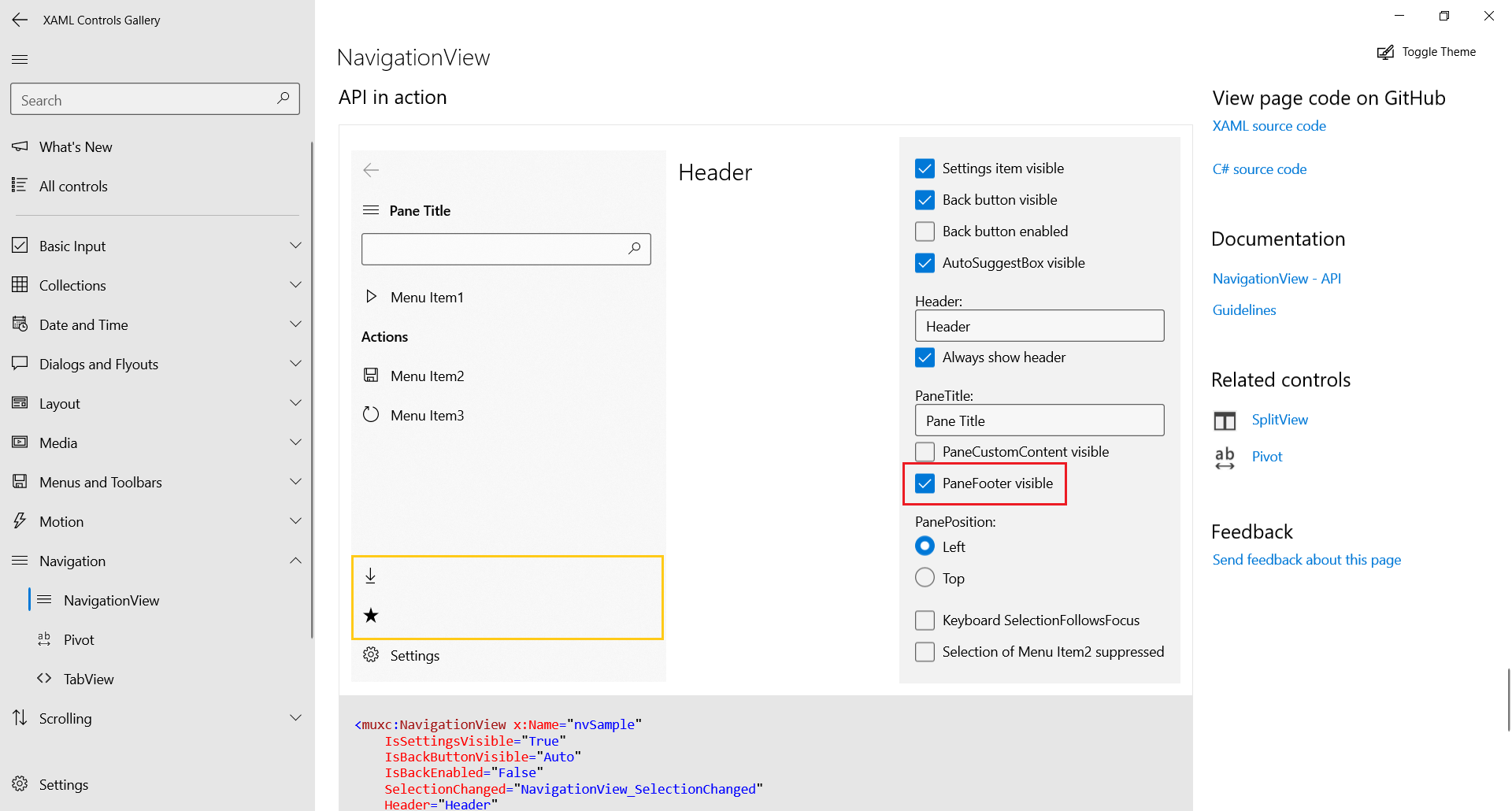Screen dimensions: 1512x811
Task: Expand the Scrolling section
Action: [x=295, y=717]
